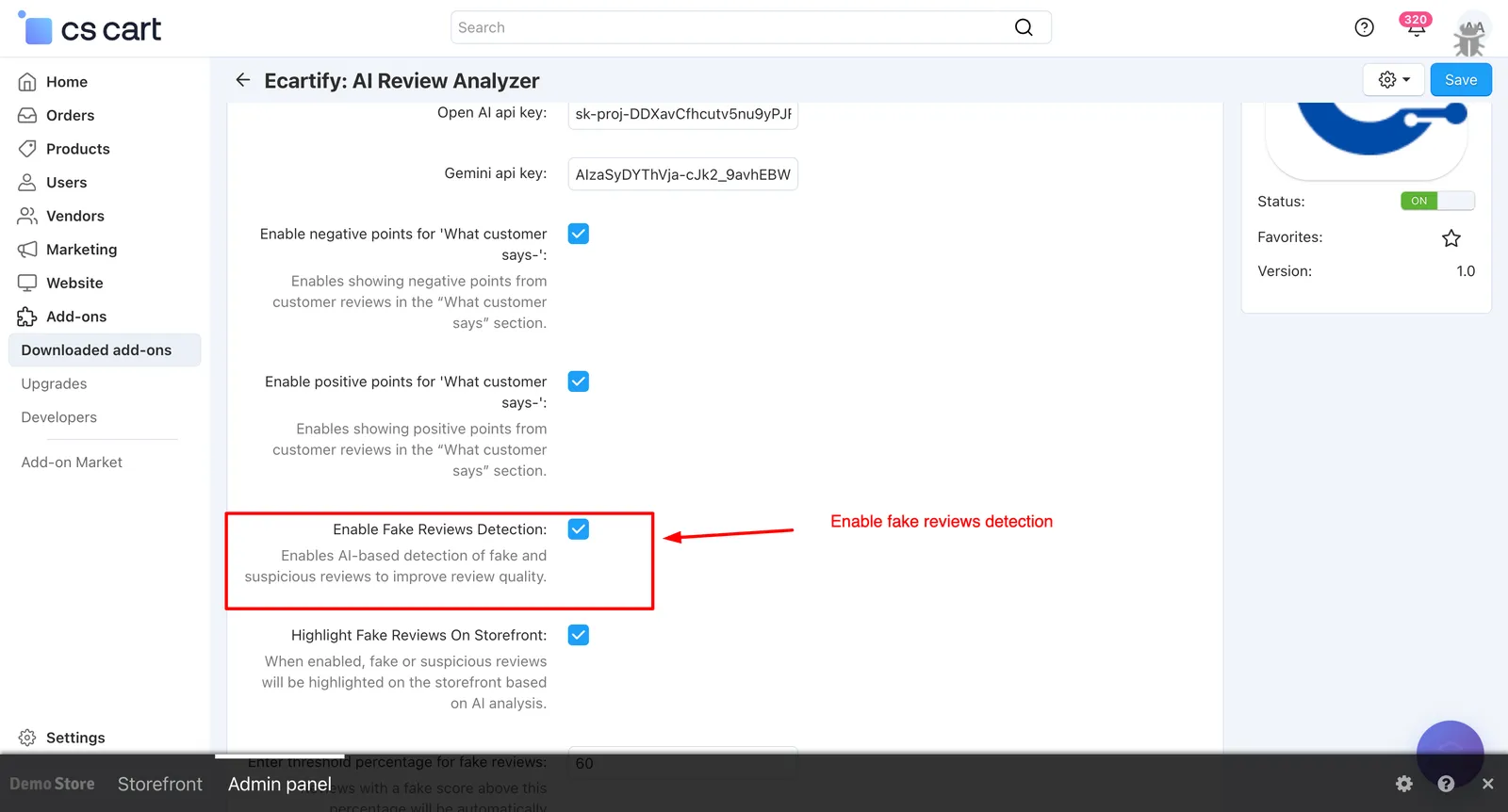Toggle Highlight Fake Reviews On Storefront checkbox
Viewport: 1508px width, 812px height.
(579, 635)
